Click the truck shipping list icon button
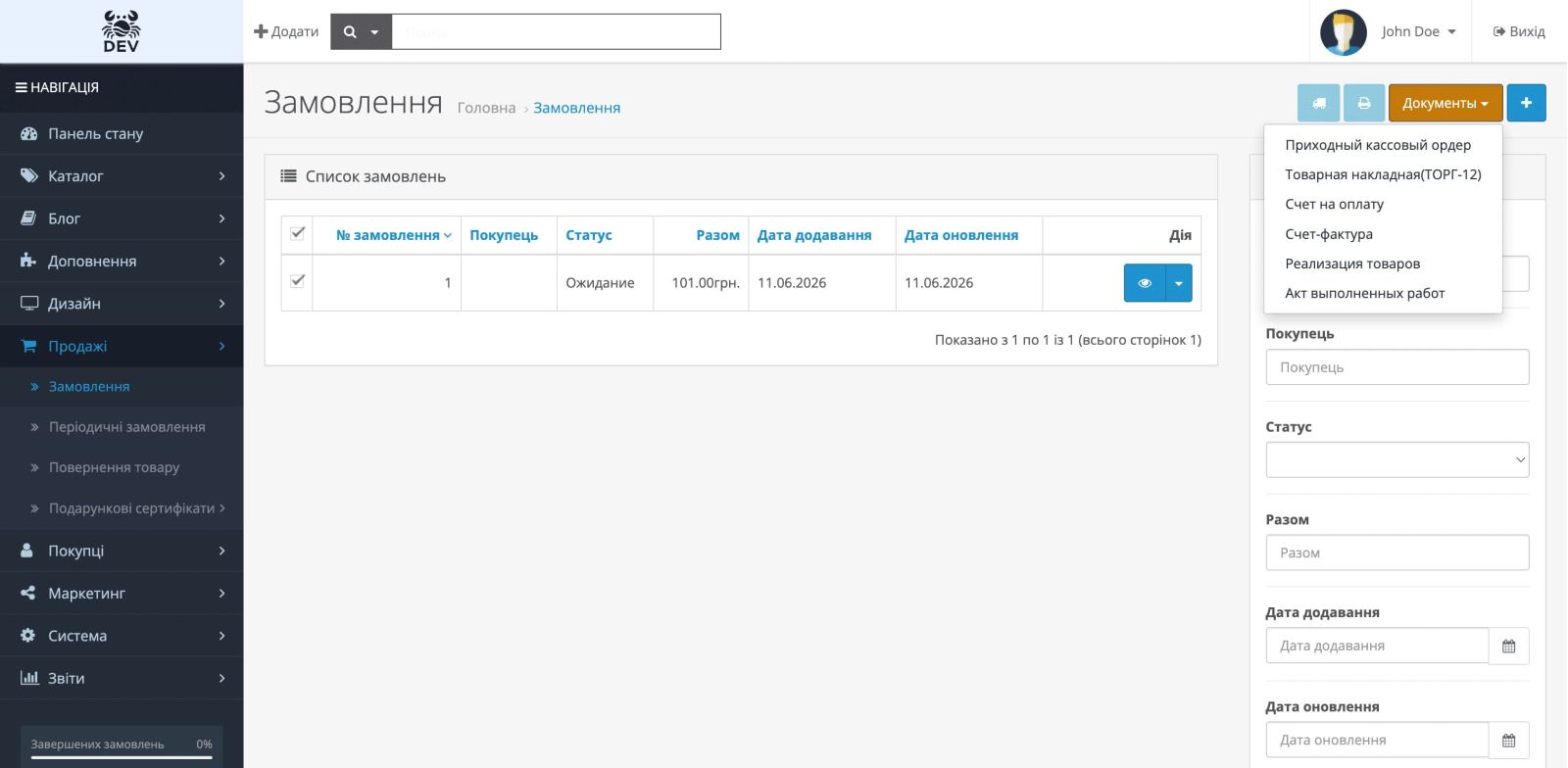The image size is (1568, 768). coord(1318,103)
